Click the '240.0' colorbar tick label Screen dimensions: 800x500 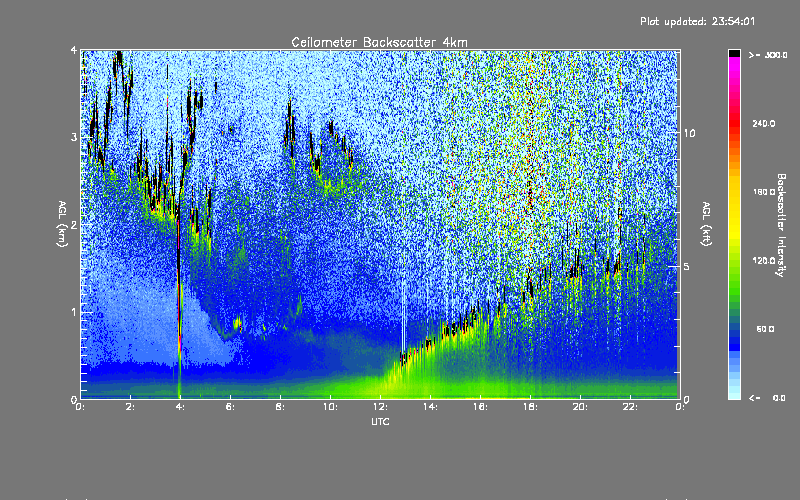(764, 123)
